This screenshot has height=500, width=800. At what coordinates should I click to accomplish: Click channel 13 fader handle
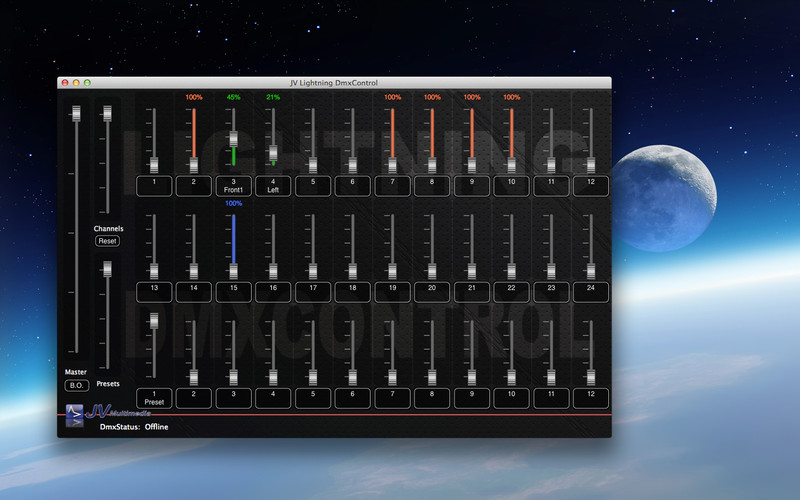154,271
